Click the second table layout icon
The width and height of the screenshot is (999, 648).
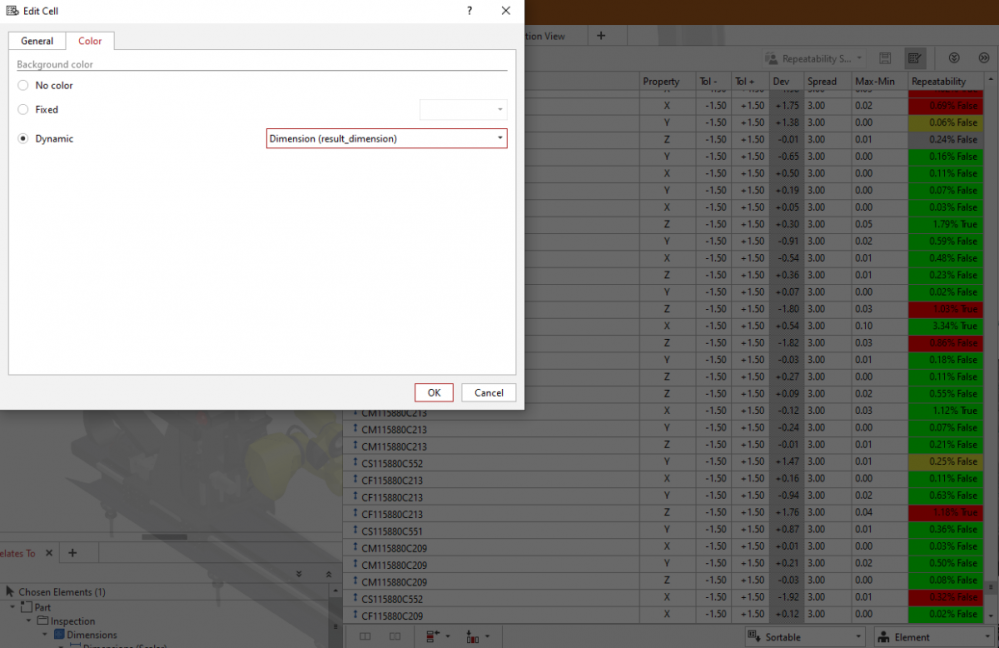coord(395,637)
